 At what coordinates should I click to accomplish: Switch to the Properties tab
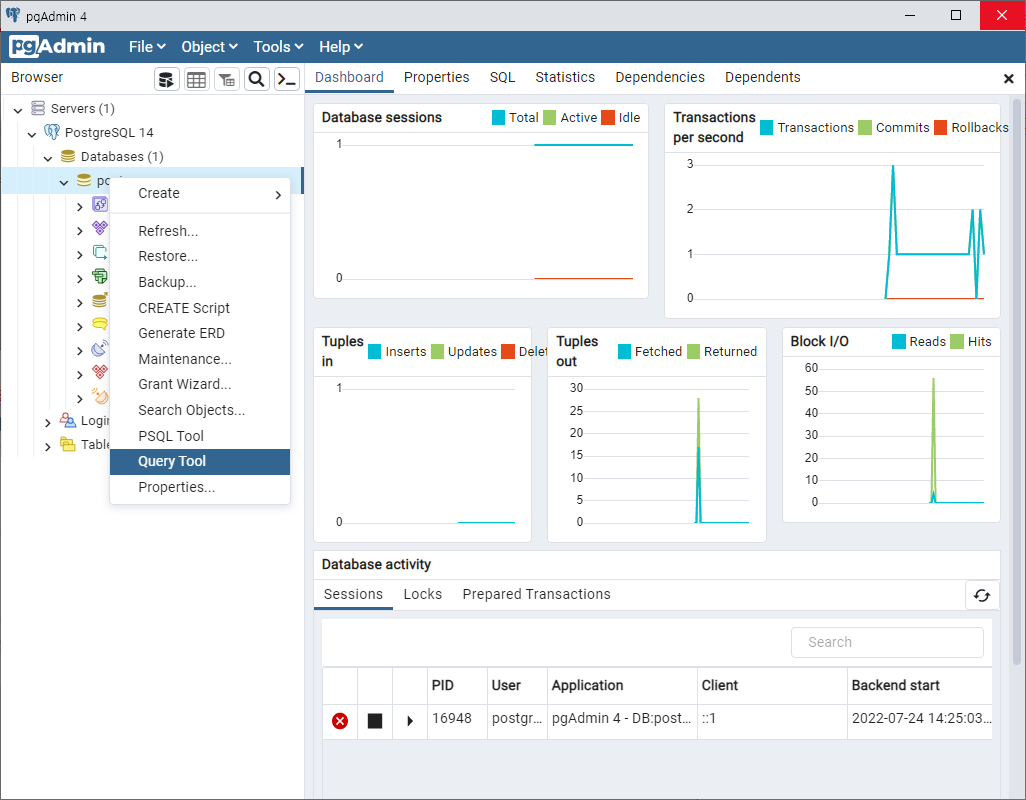436,77
